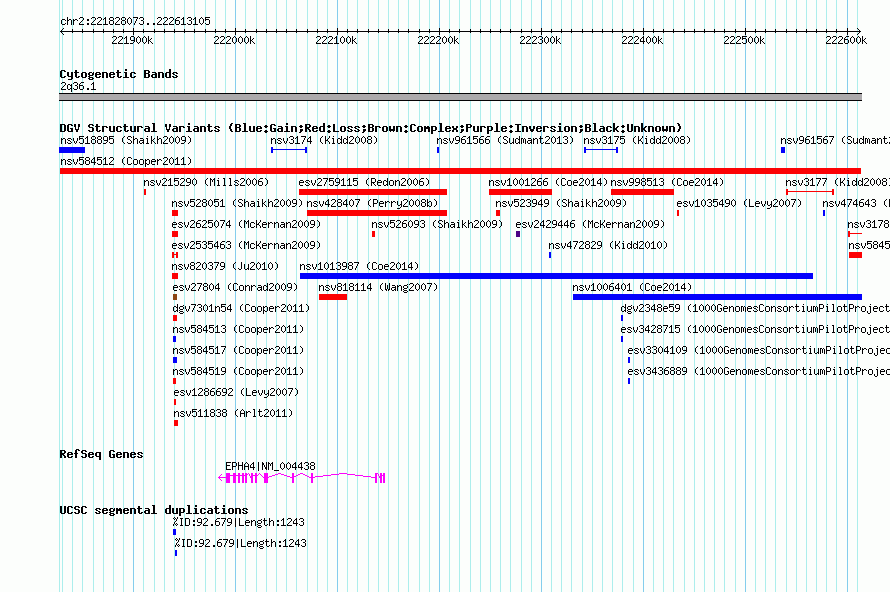The width and height of the screenshot is (890, 592).
Task: Select the esv2625074 (McKernan2009) label
Action: pos(246,224)
